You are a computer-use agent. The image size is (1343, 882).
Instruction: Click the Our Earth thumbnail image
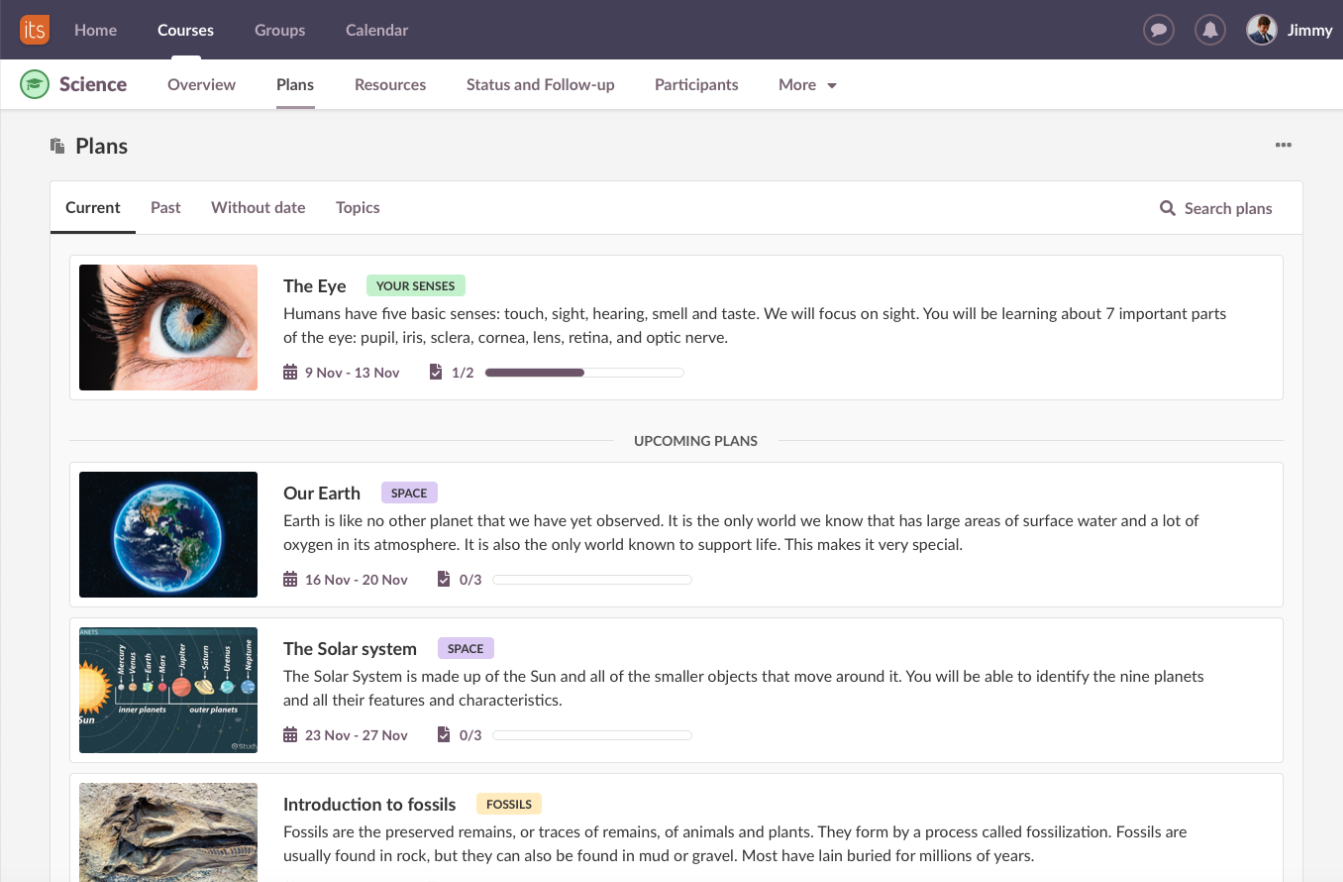coord(168,535)
